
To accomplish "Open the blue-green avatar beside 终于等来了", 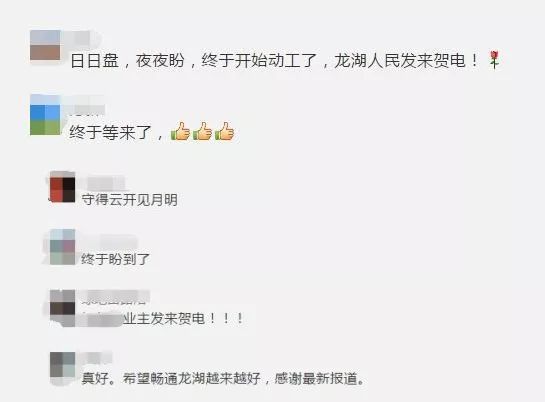I will coord(45,114).
